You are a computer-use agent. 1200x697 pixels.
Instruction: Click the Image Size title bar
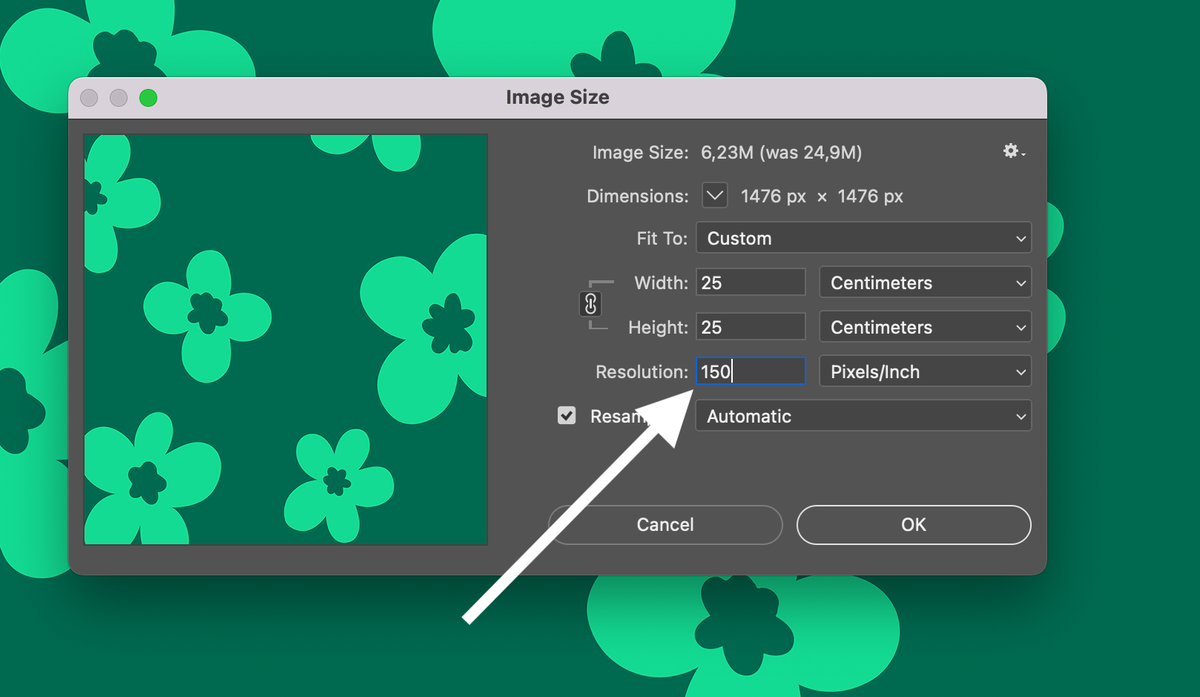point(557,98)
